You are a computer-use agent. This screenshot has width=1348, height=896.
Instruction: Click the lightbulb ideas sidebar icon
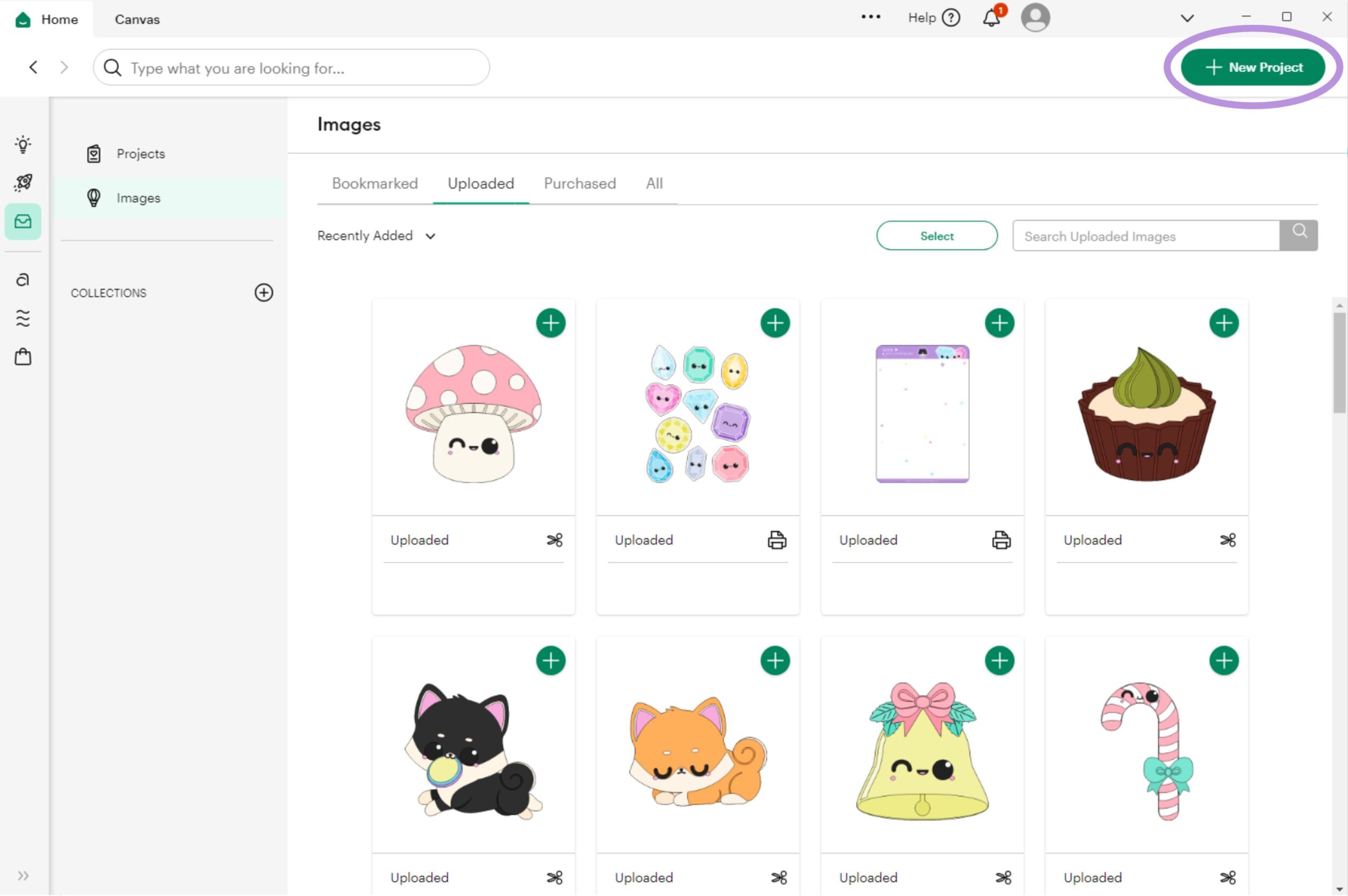pyautogui.click(x=23, y=144)
